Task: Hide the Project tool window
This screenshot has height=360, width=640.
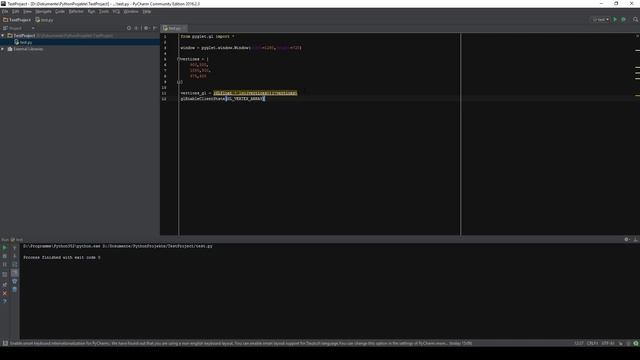Action: coord(155,28)
